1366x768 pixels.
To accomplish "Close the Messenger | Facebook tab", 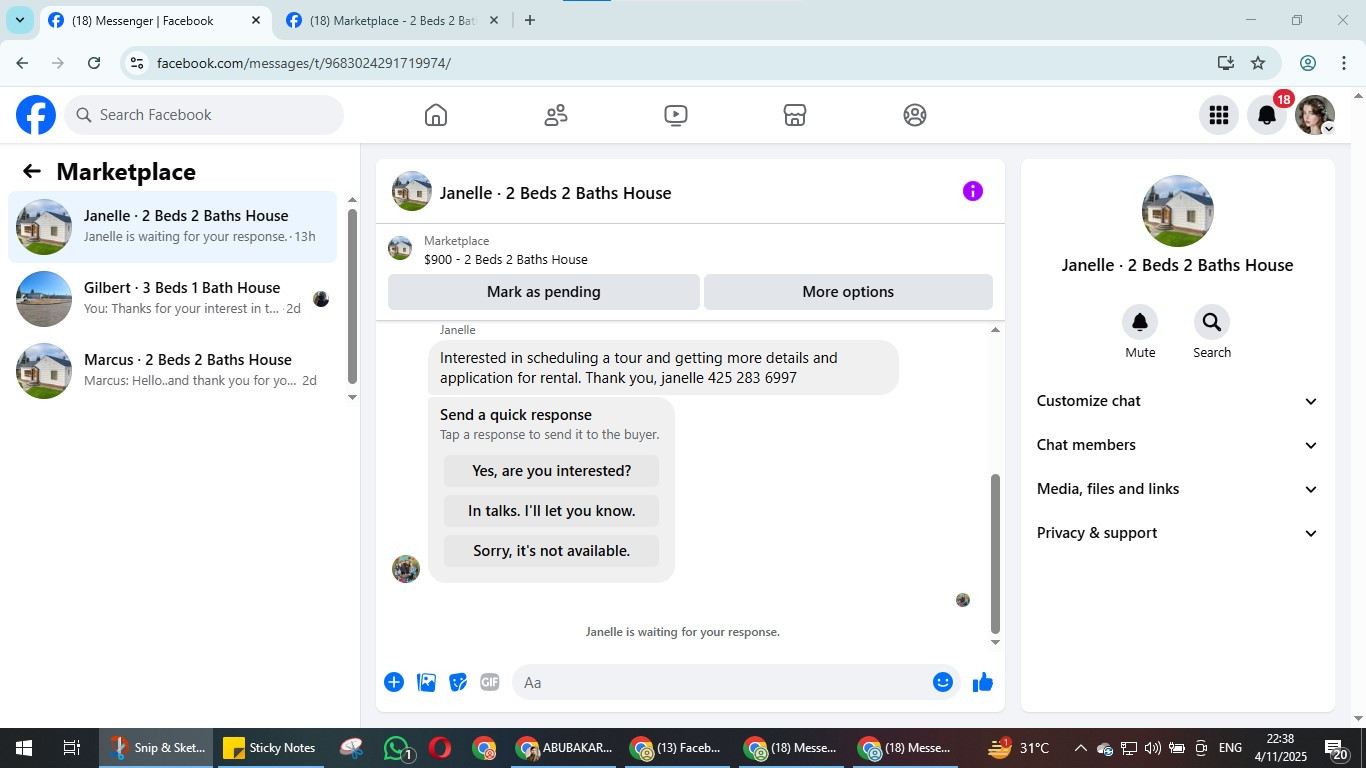I will tap(256, 20).
